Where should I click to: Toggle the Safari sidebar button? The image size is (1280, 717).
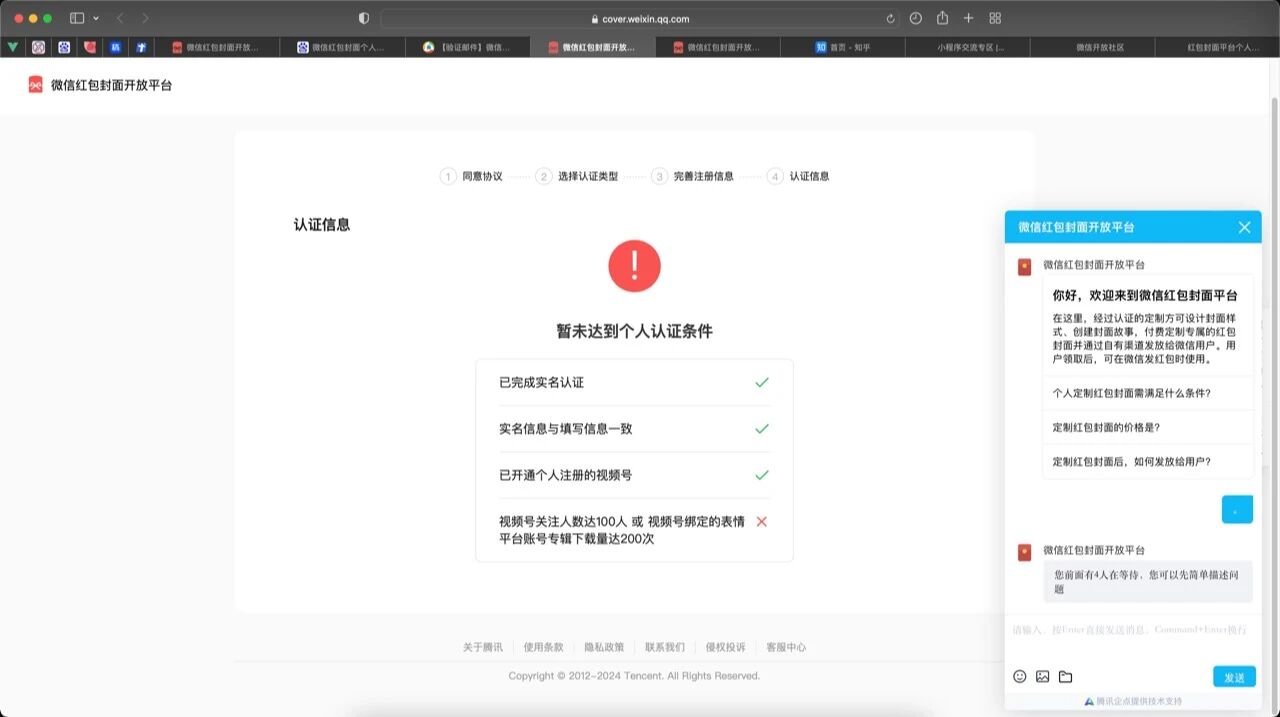(77, 18)
